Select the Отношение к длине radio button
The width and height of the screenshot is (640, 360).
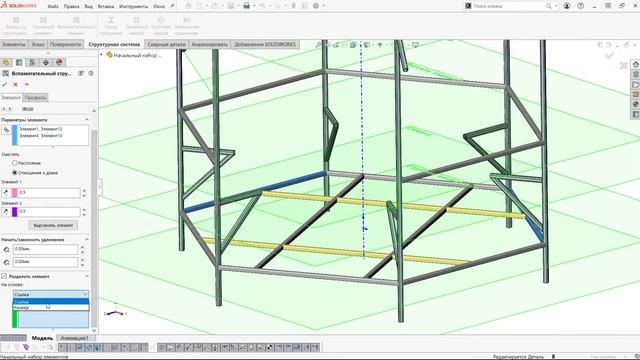[15, 173]
